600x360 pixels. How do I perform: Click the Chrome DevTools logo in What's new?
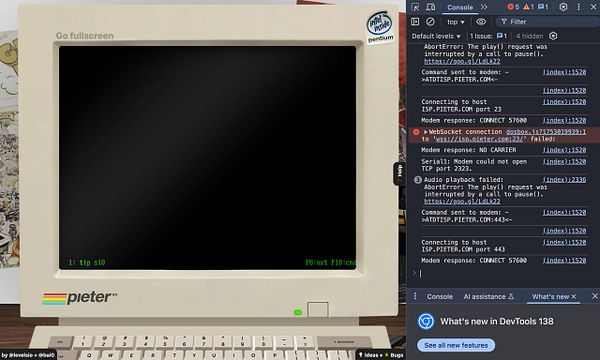pos(426,321)
